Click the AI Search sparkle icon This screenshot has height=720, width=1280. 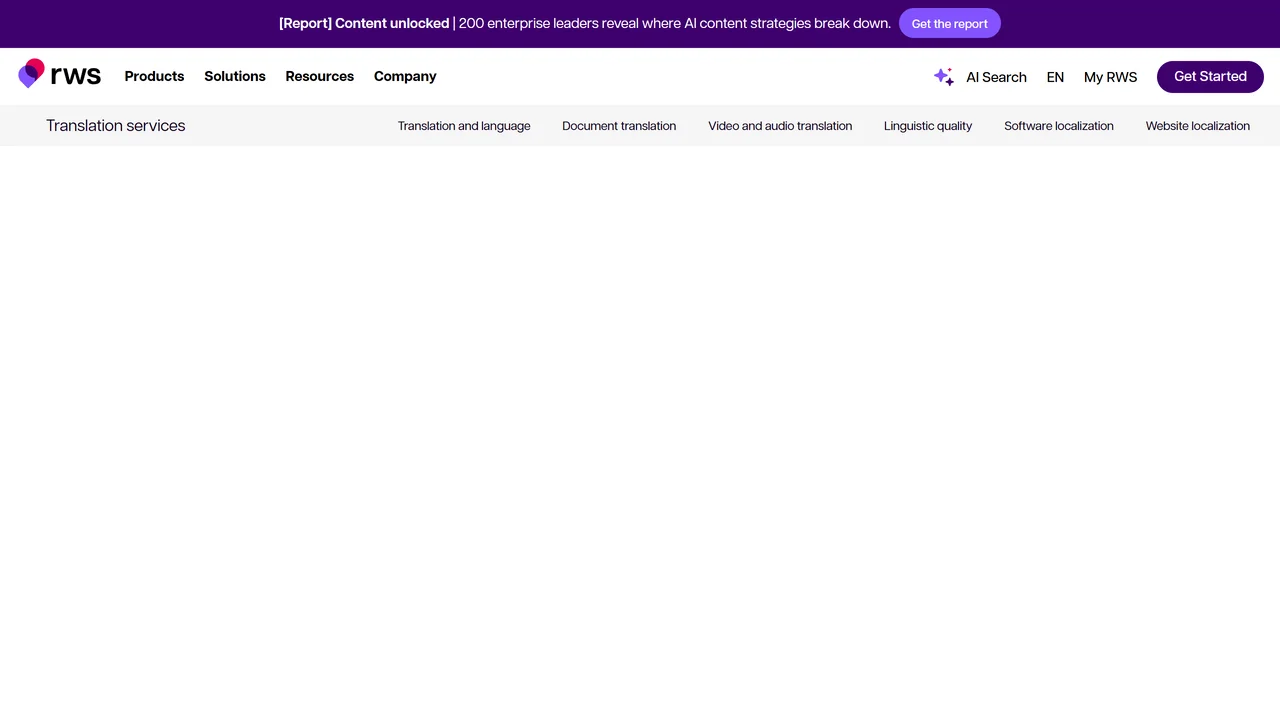[943, 77]
